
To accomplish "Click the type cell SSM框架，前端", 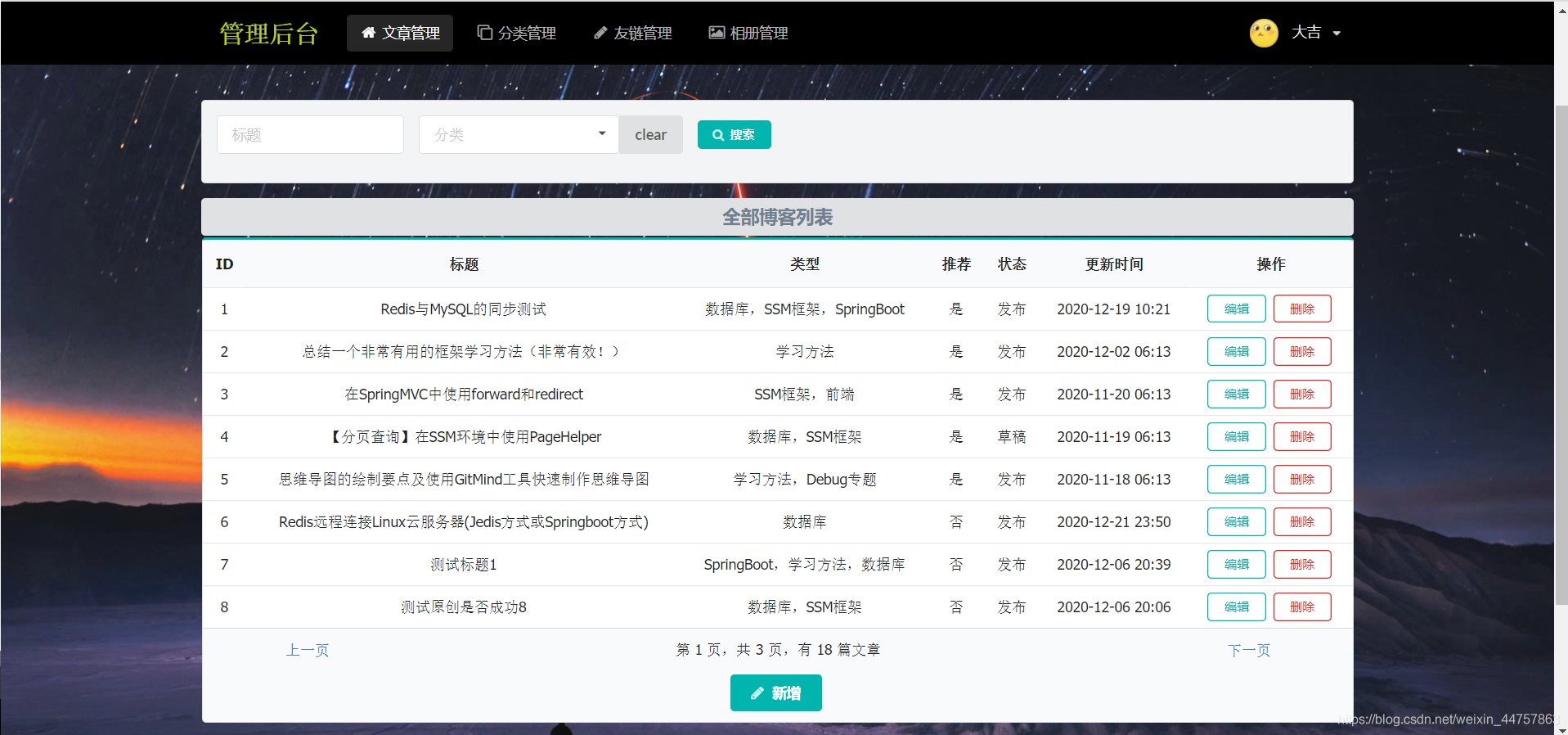I will (805, 394).
